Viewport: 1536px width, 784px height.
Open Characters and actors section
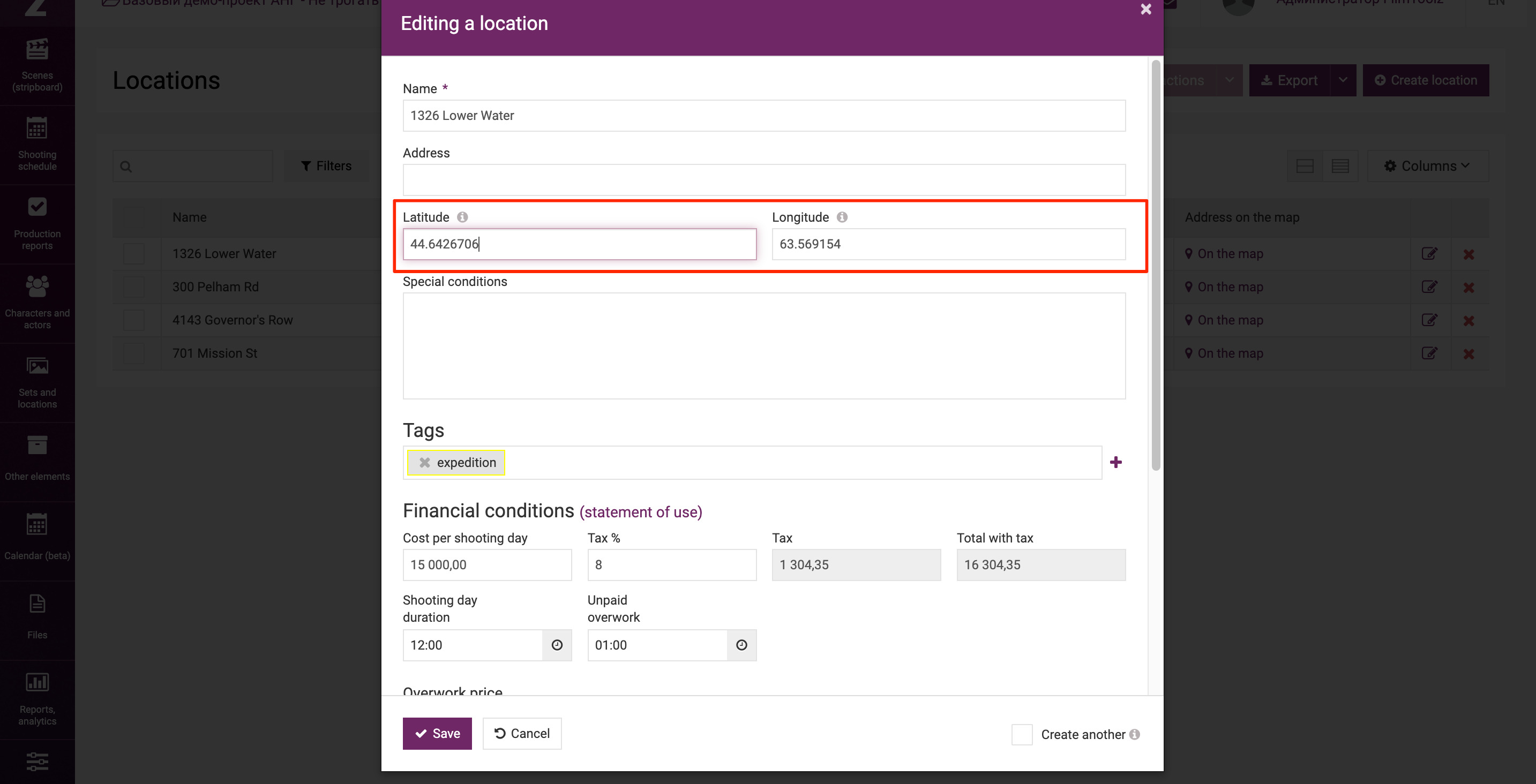[x=37, y=304]
